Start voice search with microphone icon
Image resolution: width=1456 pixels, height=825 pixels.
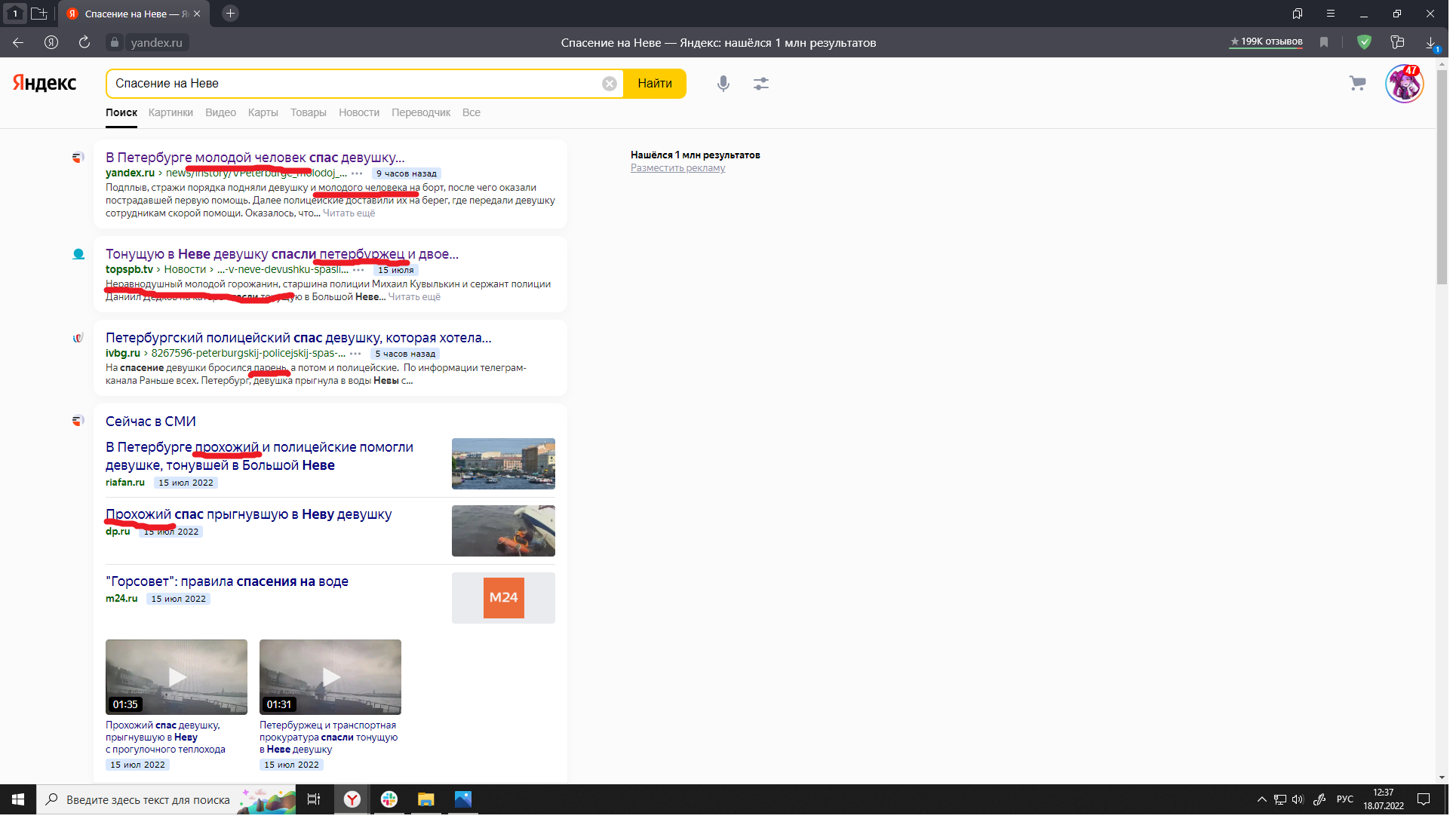click(x=723, y=84)
